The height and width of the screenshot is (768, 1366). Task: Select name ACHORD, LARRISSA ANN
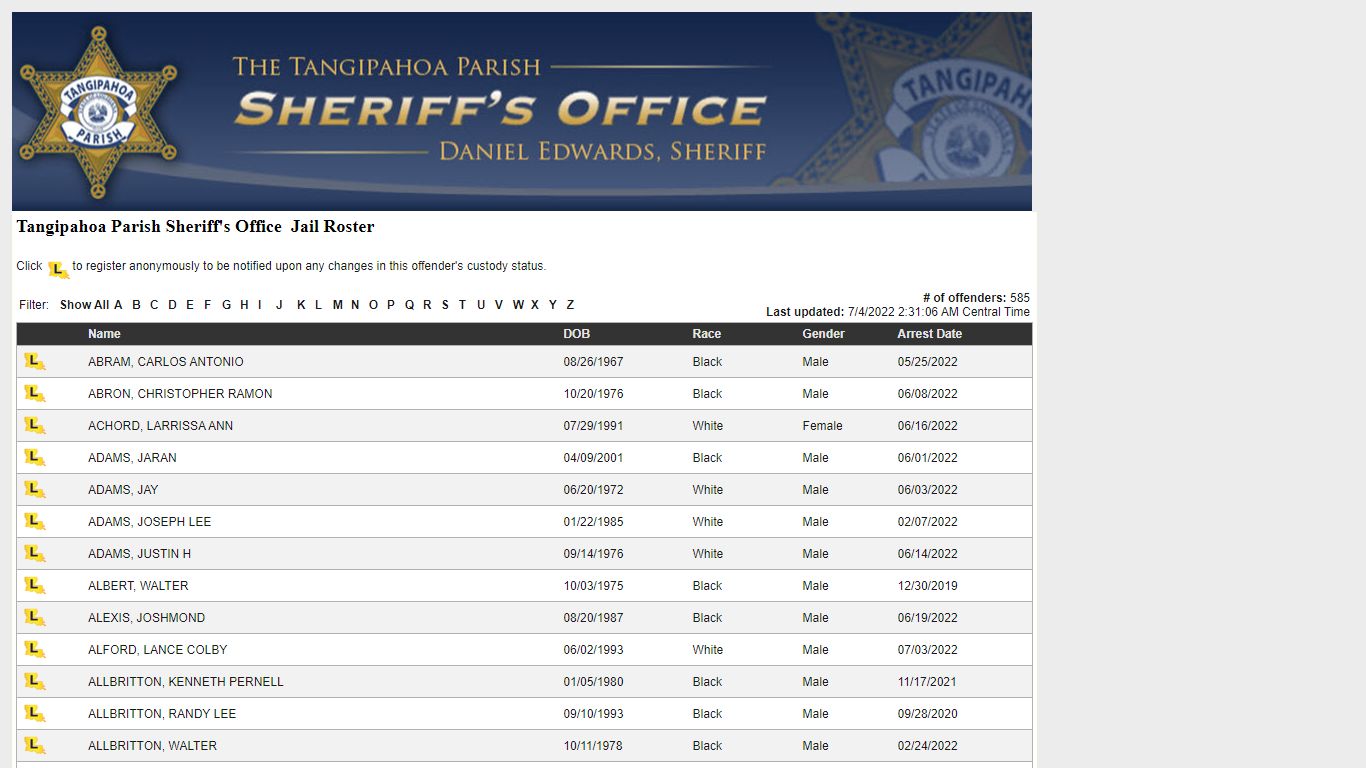[160, 426]
